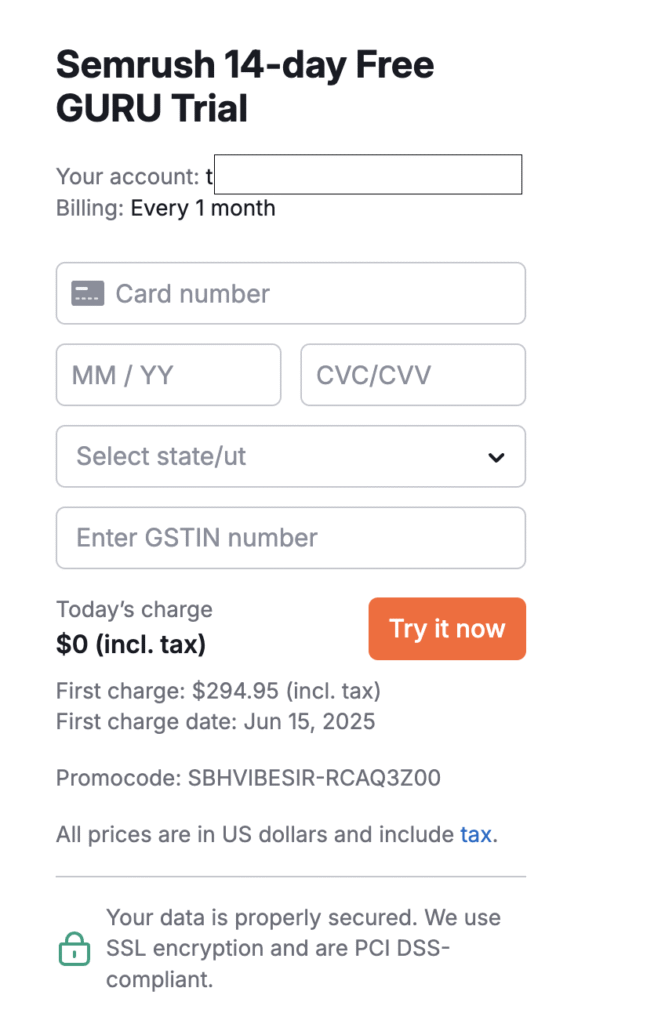Viewport: 665px width, 1024px height.
Task: Expand the state/ut selection list
Action: (290, 456)
